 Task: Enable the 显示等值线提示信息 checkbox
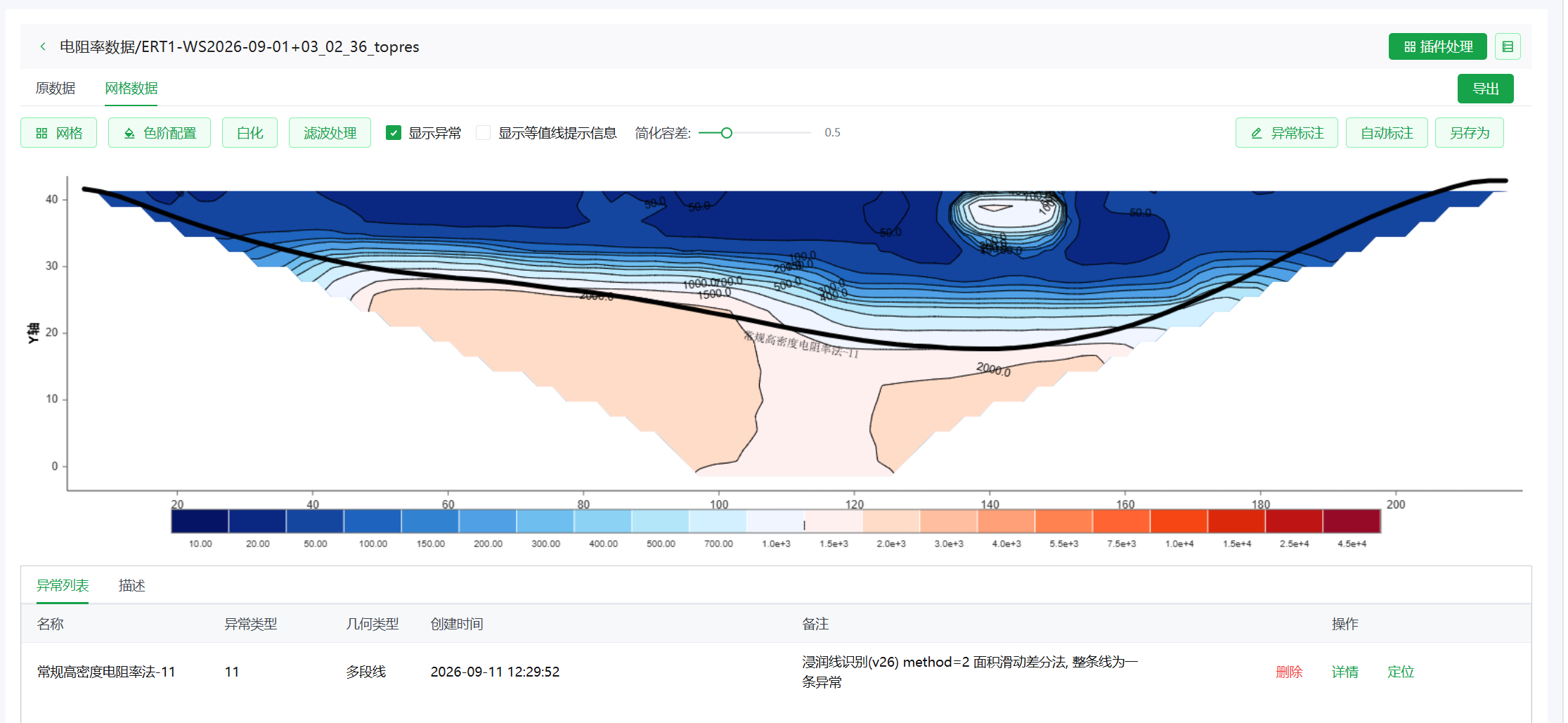[484, 133]
